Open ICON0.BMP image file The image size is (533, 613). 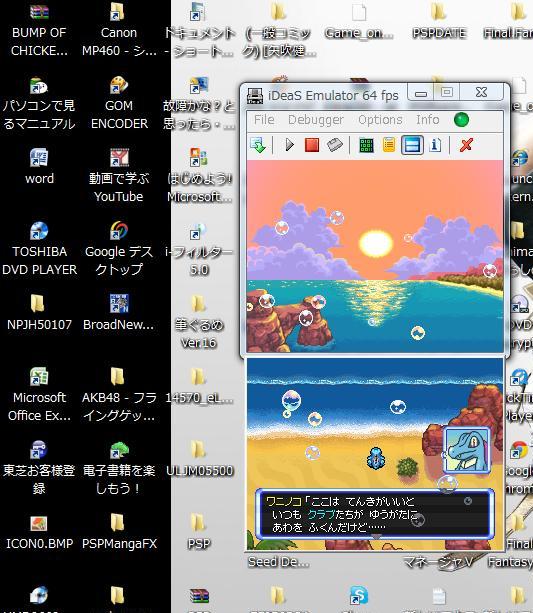point(39,532)
